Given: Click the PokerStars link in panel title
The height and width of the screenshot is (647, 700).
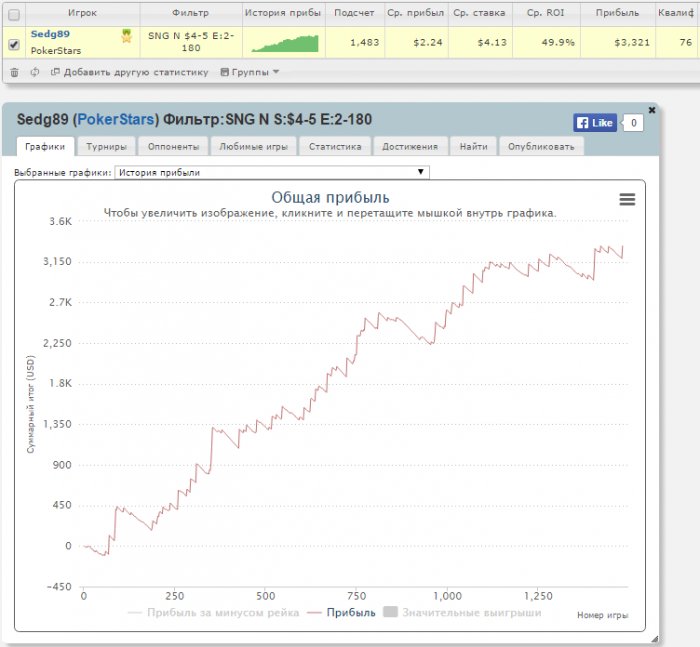Looking at the screenshot, I should tap(116, 120).
